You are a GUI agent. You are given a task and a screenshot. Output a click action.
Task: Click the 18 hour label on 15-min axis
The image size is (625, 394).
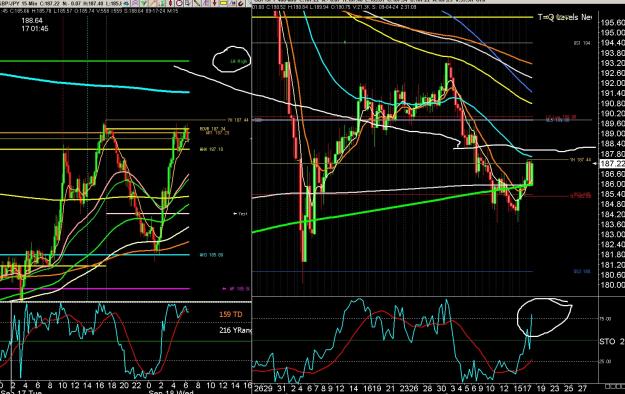[x=112, y=385]
